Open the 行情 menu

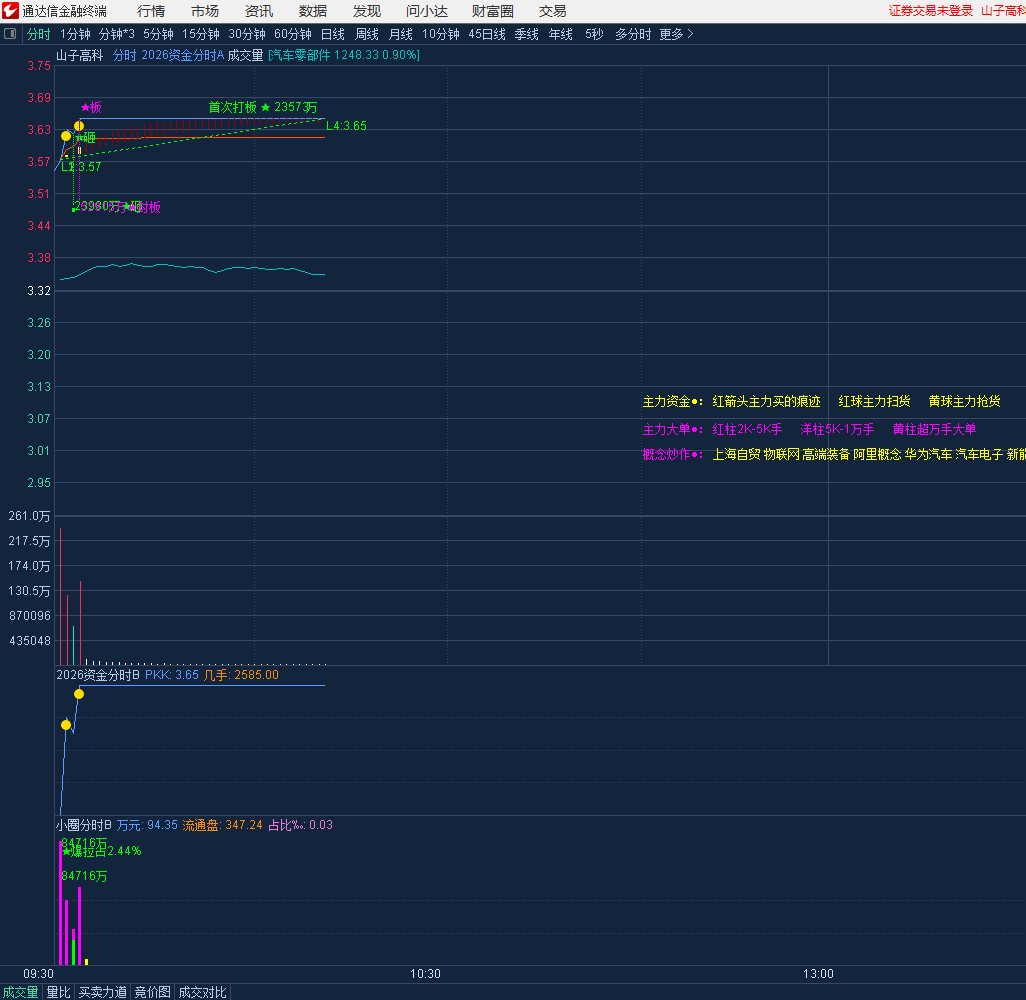[151, 11]
